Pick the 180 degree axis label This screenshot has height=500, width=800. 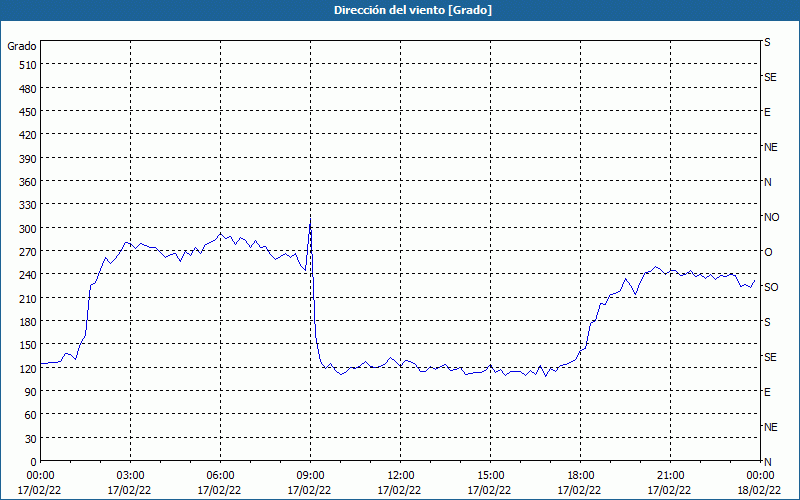tap(28, 322)
